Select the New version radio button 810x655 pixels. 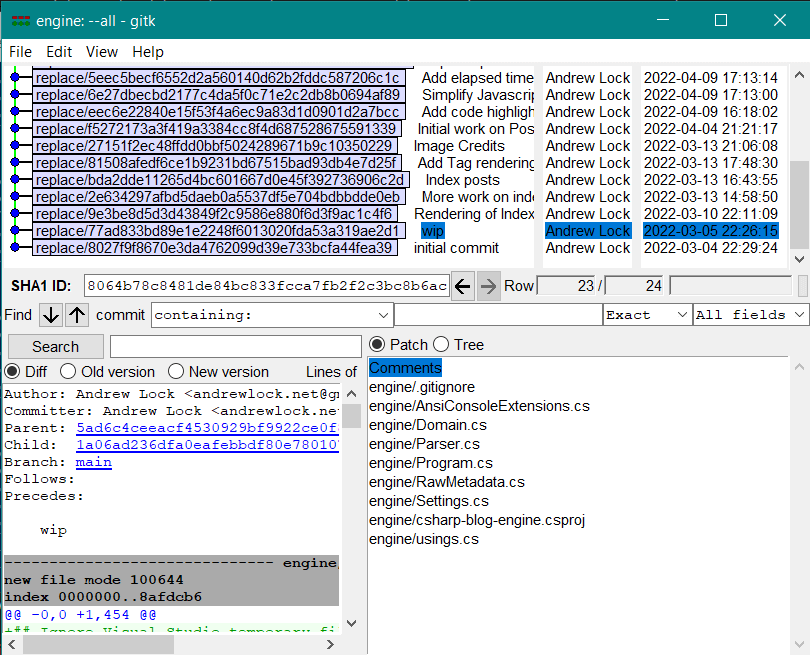click(x=176, y=371)
